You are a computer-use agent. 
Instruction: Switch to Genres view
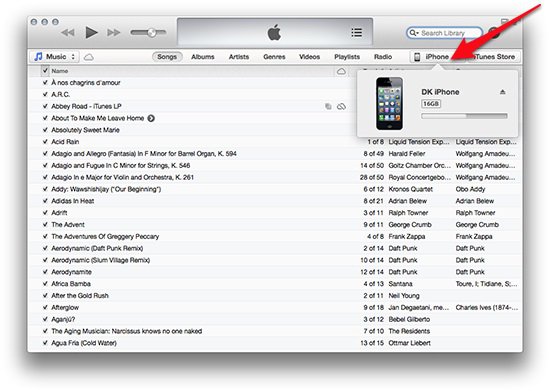click(274, 57)
